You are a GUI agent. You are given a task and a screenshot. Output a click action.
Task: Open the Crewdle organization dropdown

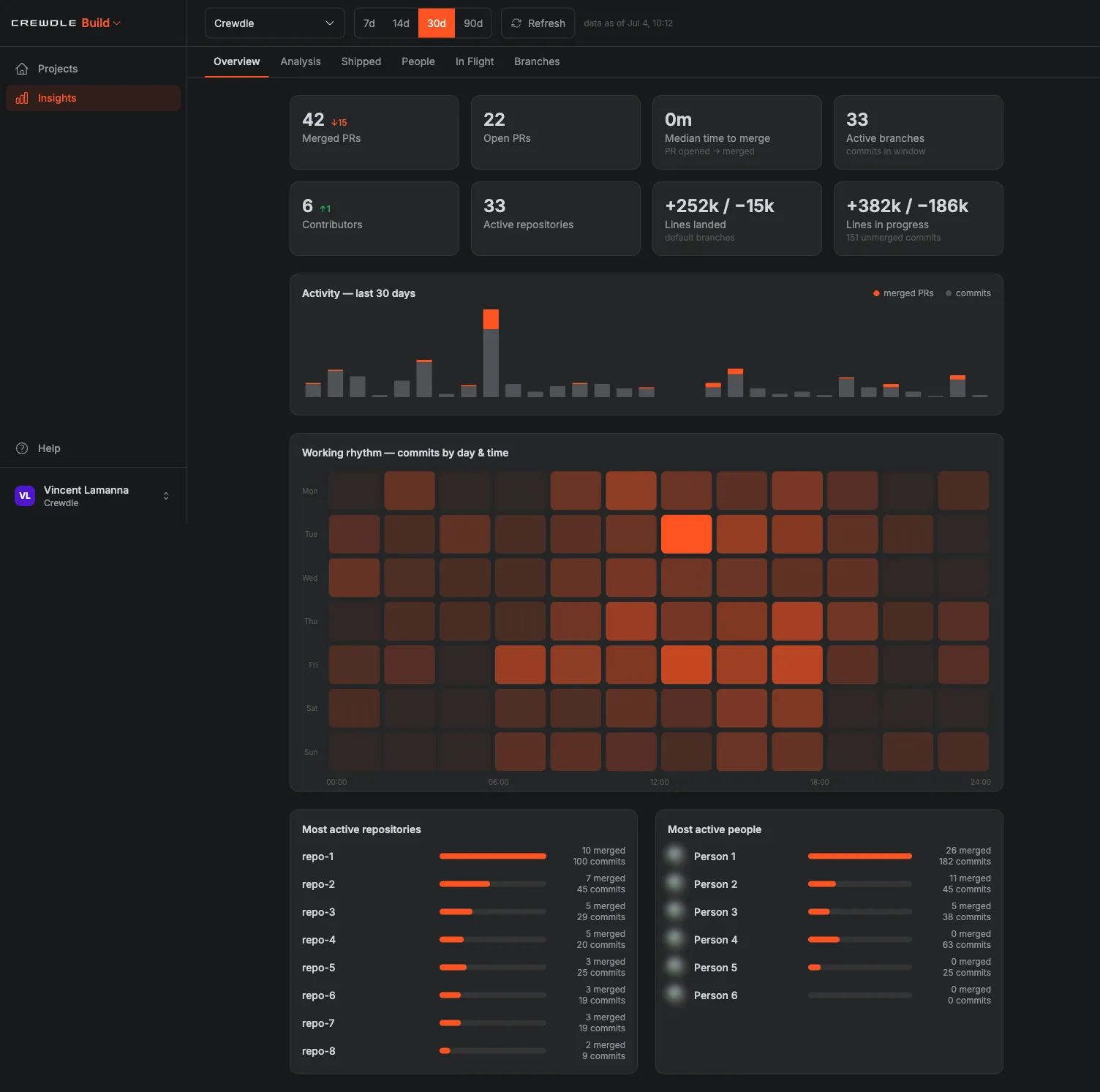[275, 23]
